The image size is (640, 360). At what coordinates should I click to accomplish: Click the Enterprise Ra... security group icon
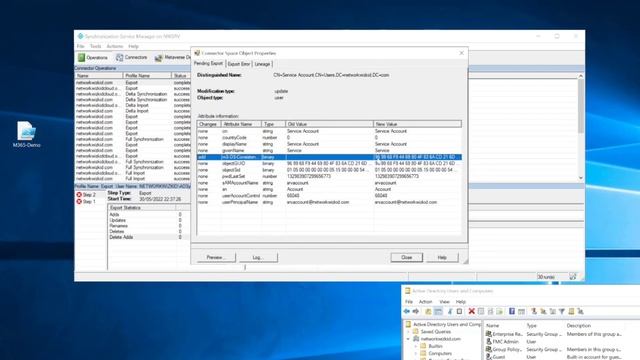[x=489, y=334]
